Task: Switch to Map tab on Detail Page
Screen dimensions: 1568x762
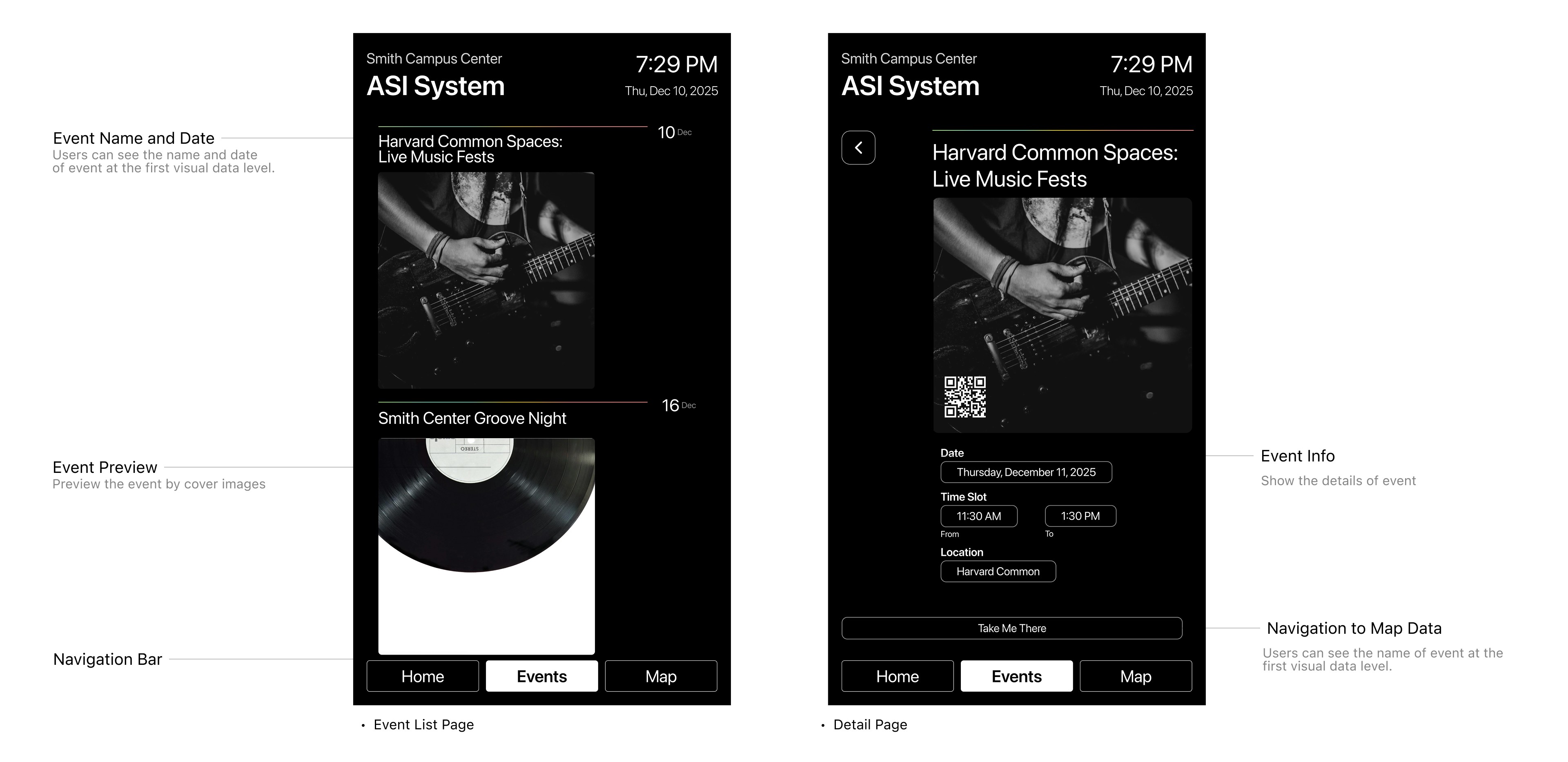Action: [1136, 676]
